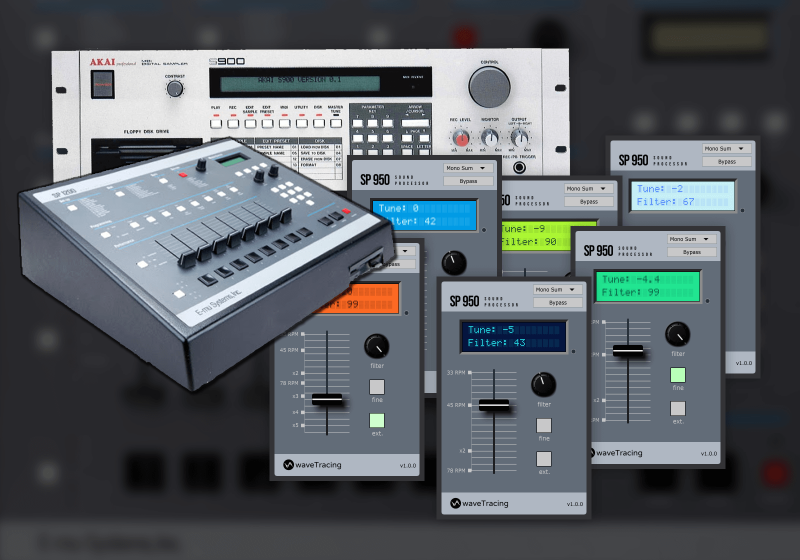Click the large Control knob on the Akai S900

489,87
